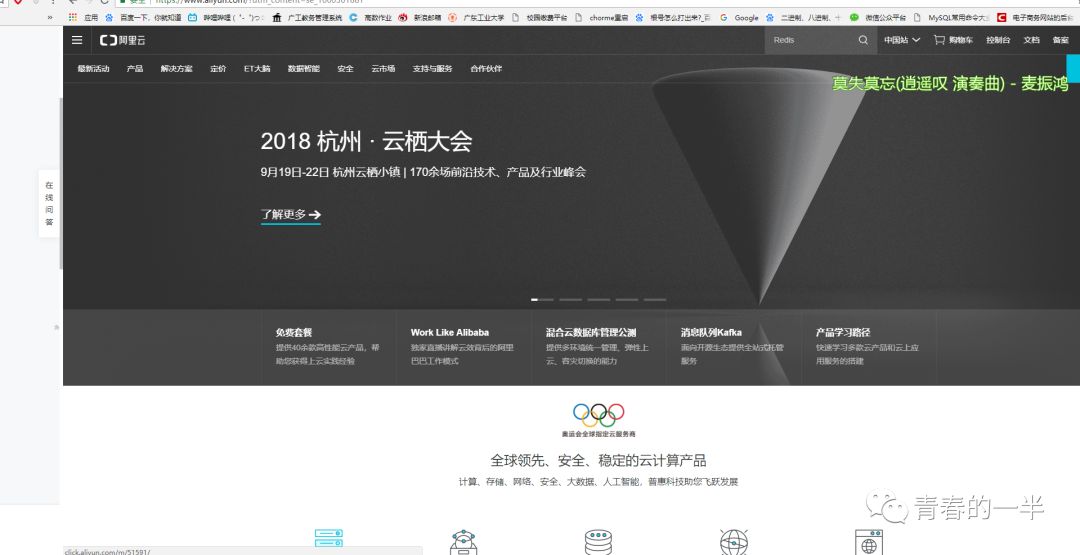Open the 云市场 menu item
Image resolution: width=1080 pixels, height=555 pixels.
pos(383,68)
